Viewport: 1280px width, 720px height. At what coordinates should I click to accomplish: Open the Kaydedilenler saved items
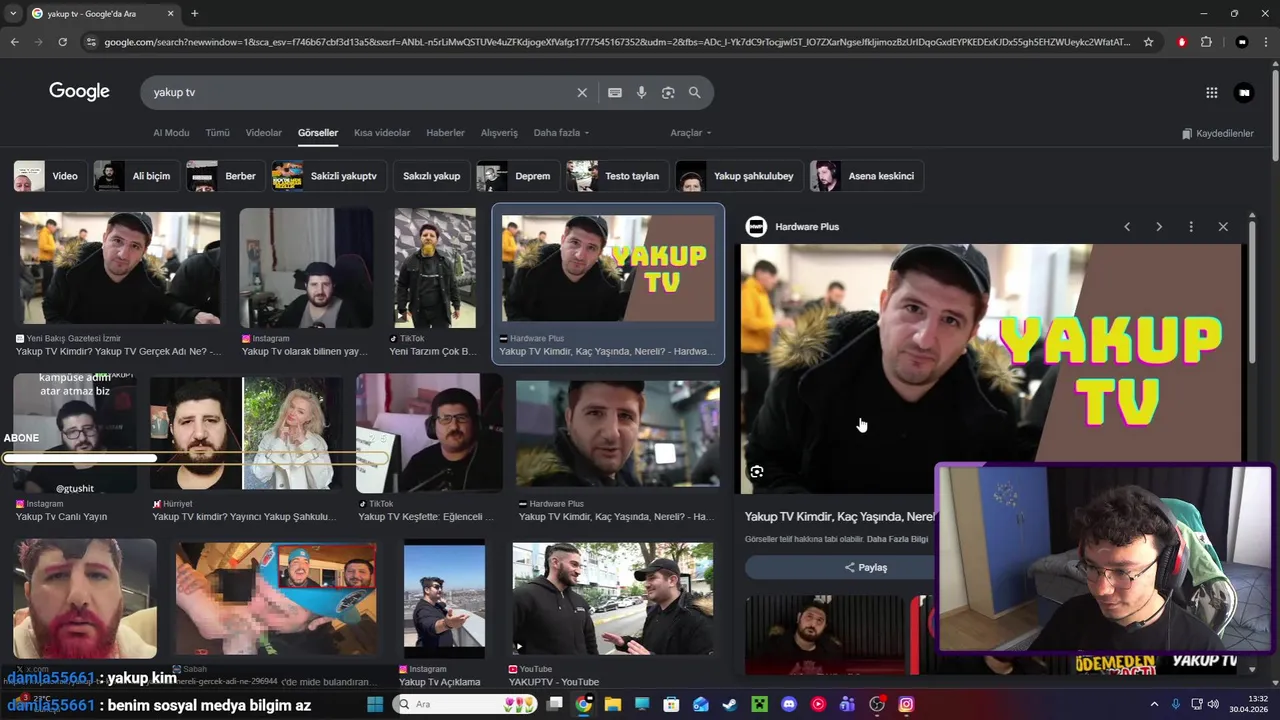(x=1217, y=133)
